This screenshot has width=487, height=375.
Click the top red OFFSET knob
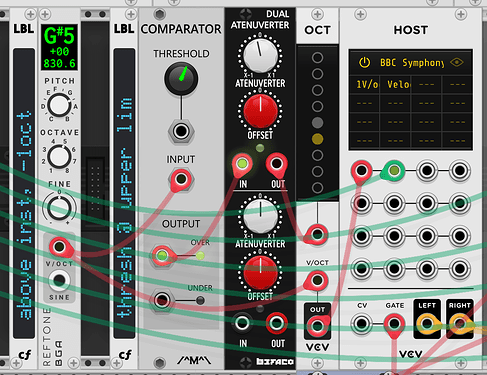[x=260, y=111]
